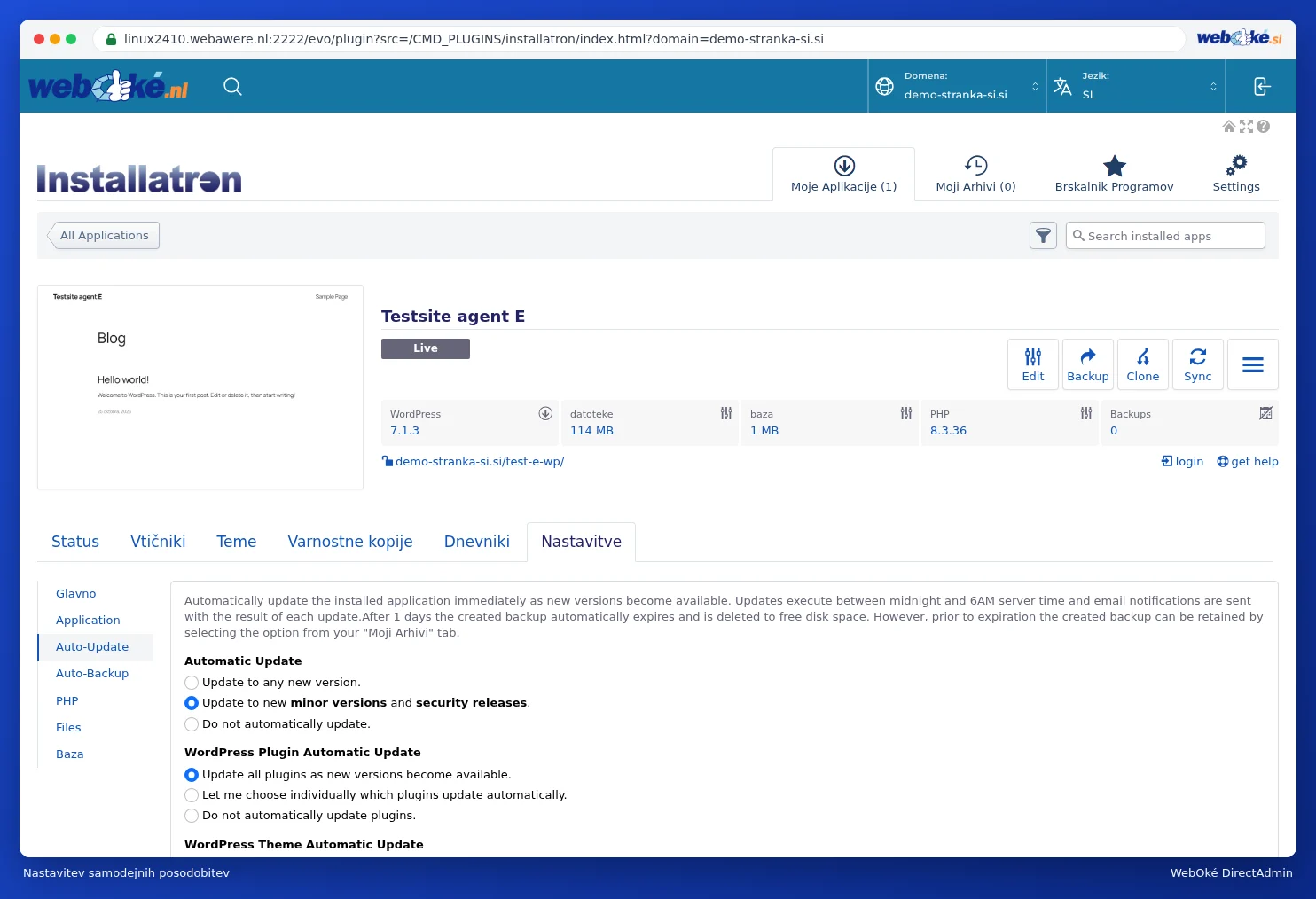Click the fullscreen expand icon
The width and height of the screenshot is (1316, 899).
point(1246,127)
